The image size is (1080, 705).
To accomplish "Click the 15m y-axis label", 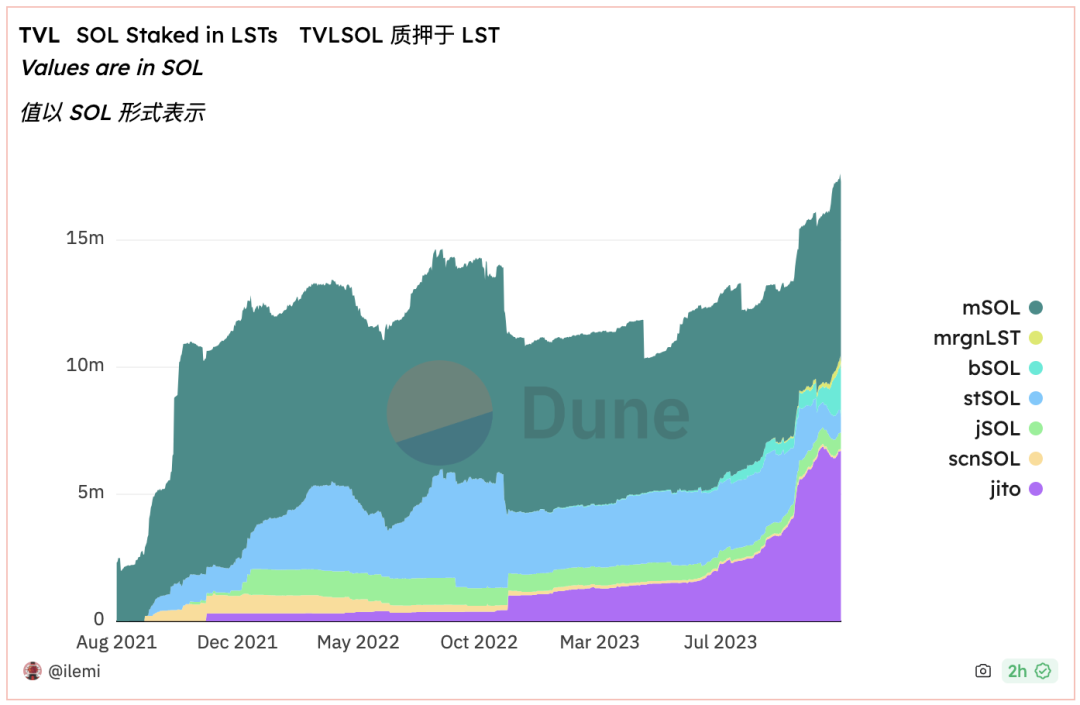I will pos(84,239).
